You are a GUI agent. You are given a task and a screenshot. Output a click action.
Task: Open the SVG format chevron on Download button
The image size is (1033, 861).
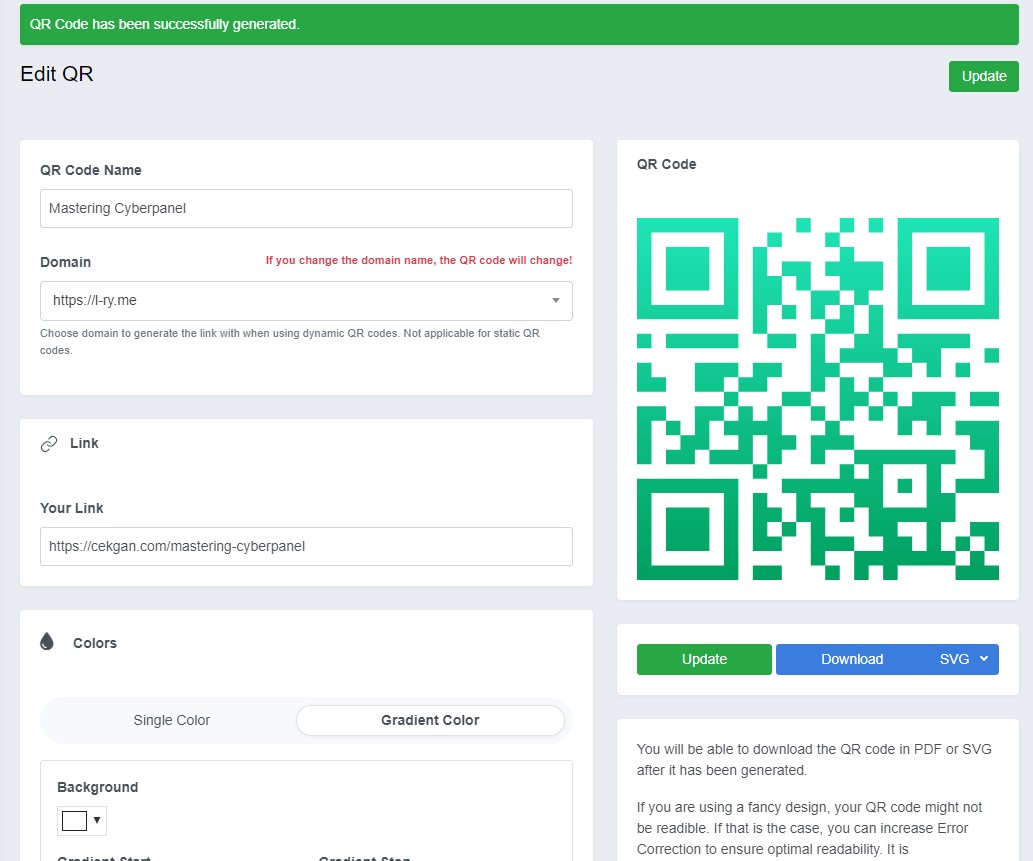coord(982,659)
